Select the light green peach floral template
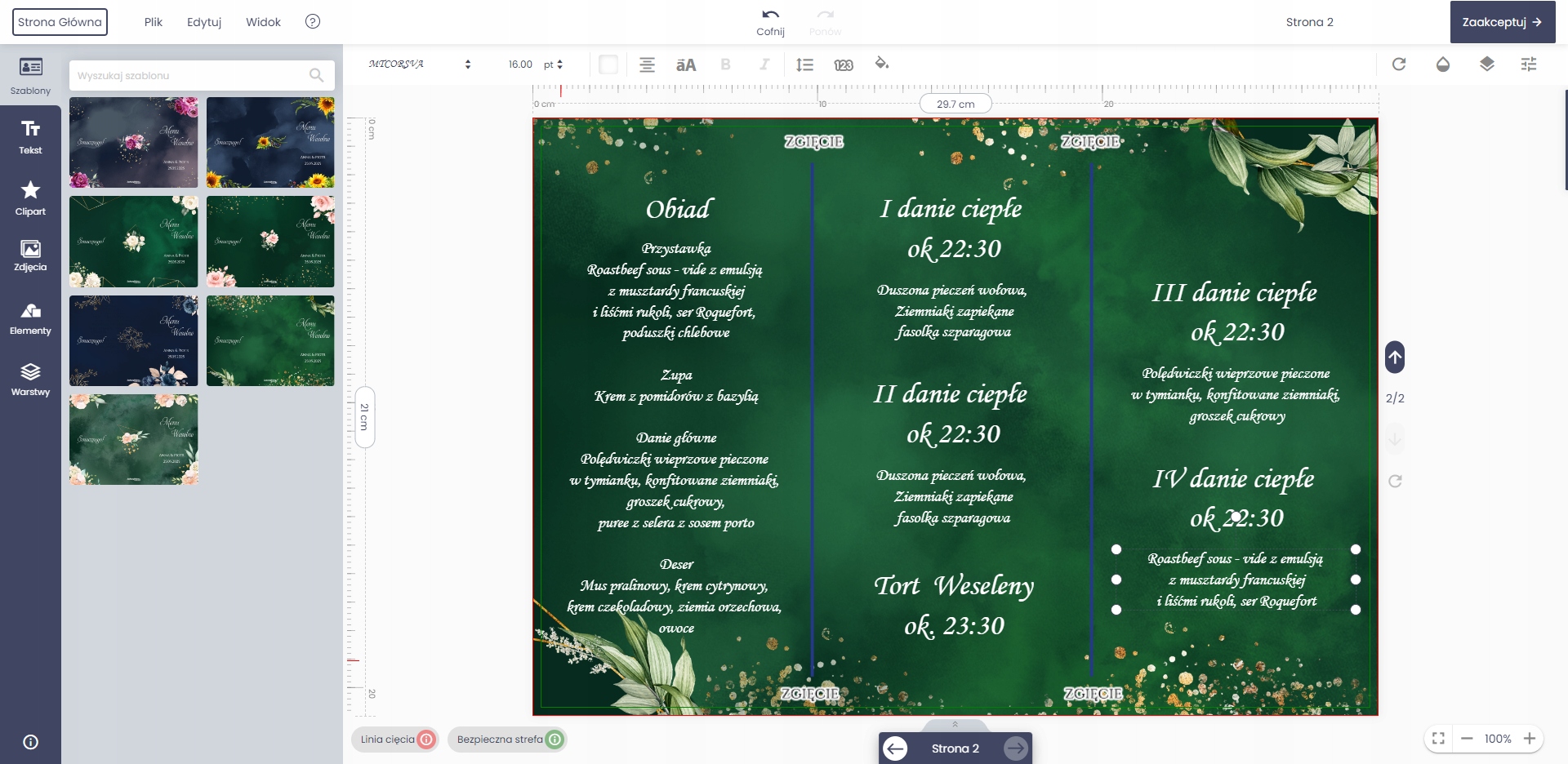Screen dimensions: 1568x764 [x=134, y=439]
